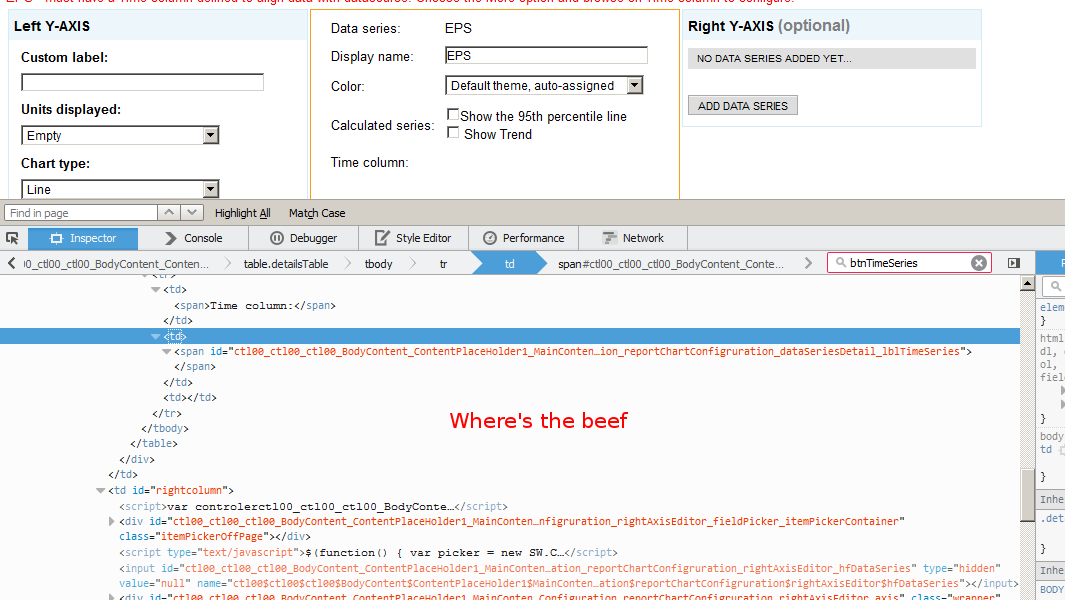Select the tbody breadcrumb
Viewport: 1065px width, 600px height.
click(378, 264)
